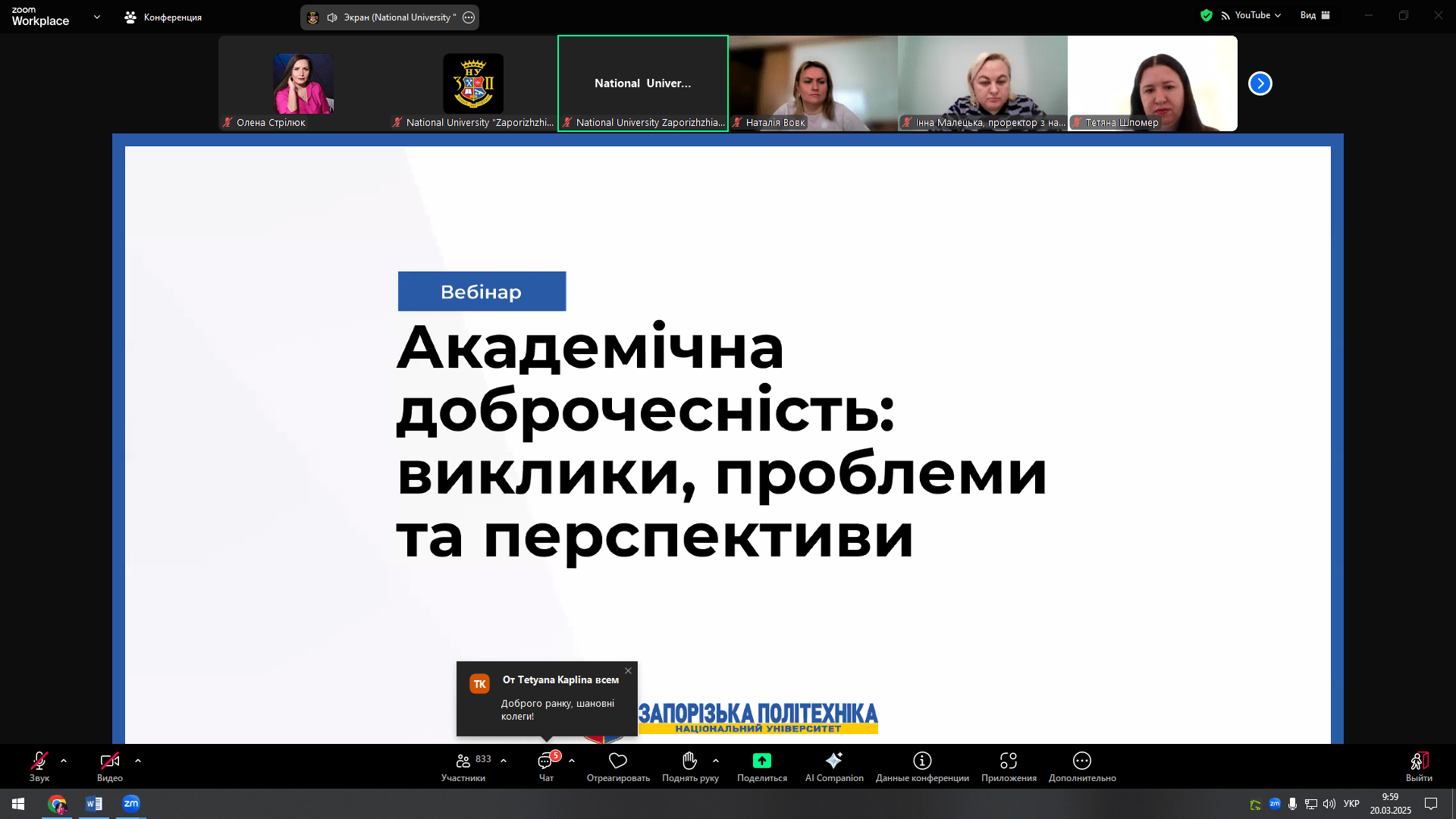The image size is (1456, 819).
Task: Dismiss the Tetyana Kaplina chat popup
Action: pos(628,670)
